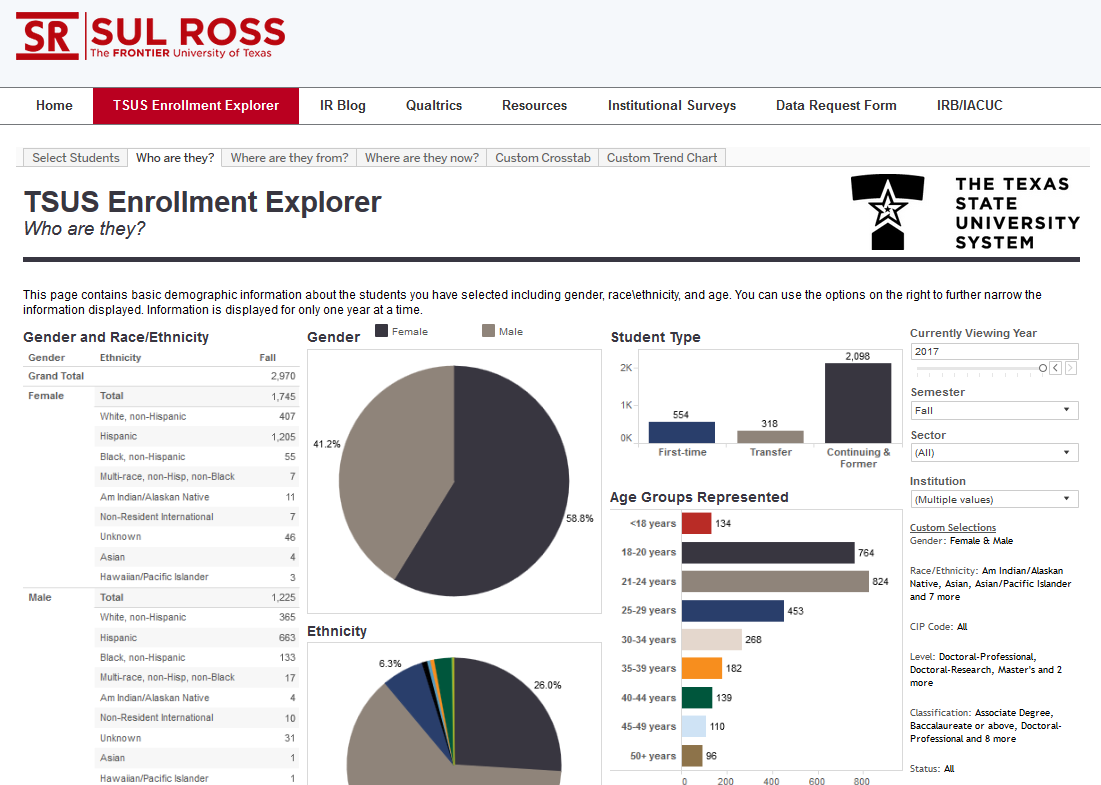Click the year slider handle
1101x785 pixels.
[x=1043, y=368]
